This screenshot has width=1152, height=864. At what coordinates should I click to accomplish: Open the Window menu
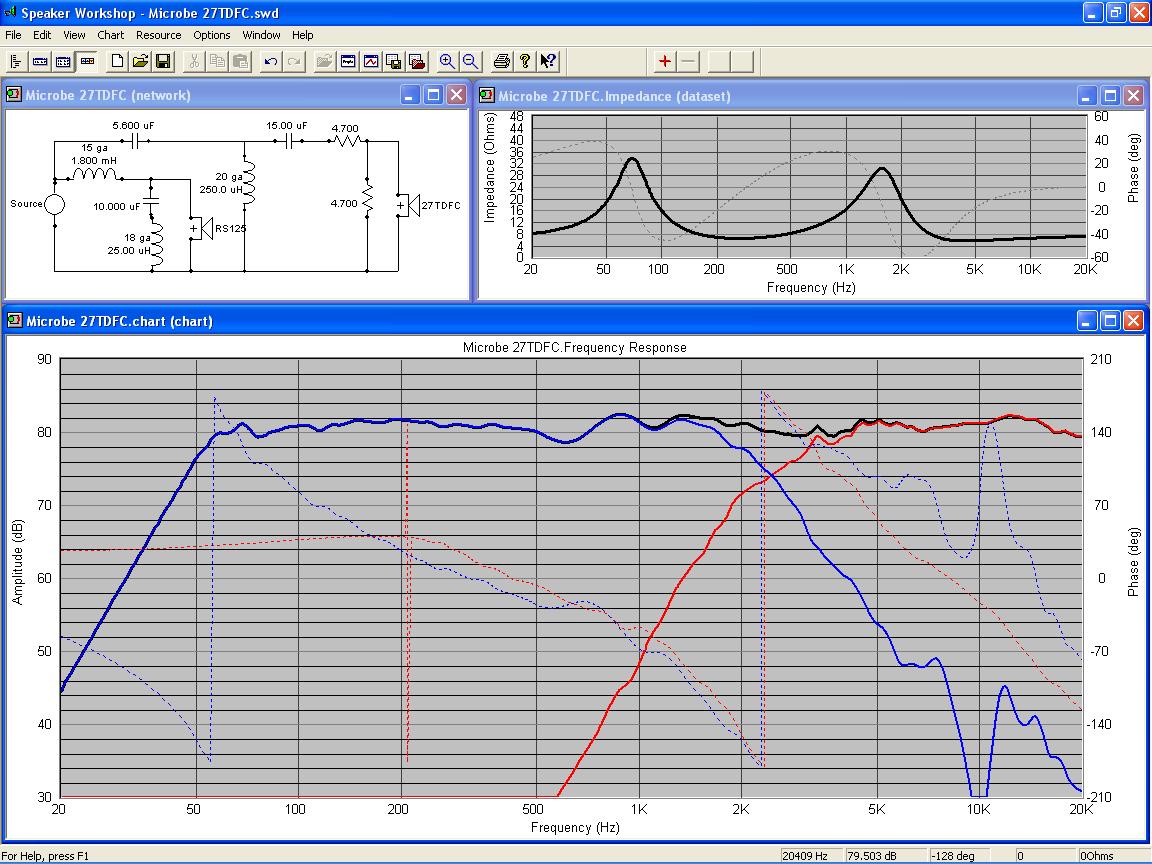[x=261, y=35]
